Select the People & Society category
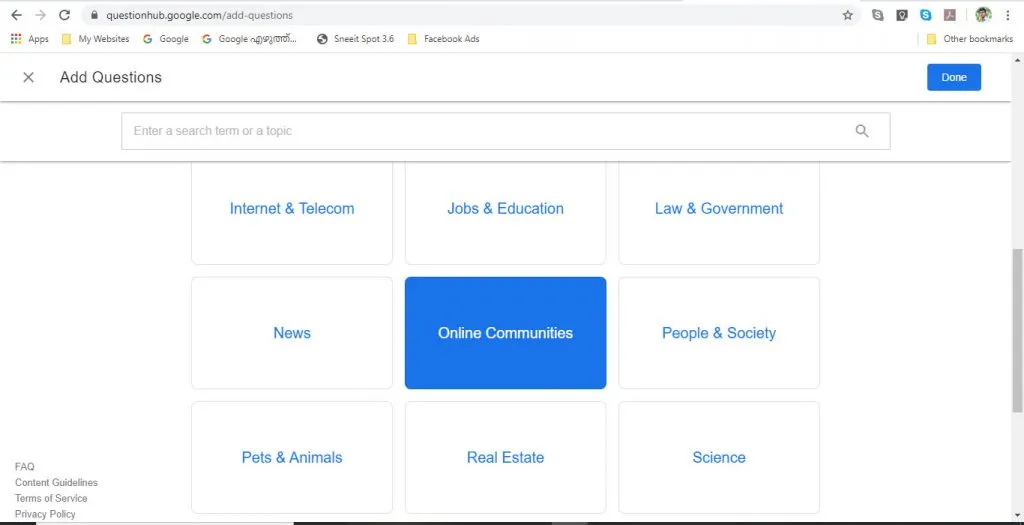 click(719, 333)
